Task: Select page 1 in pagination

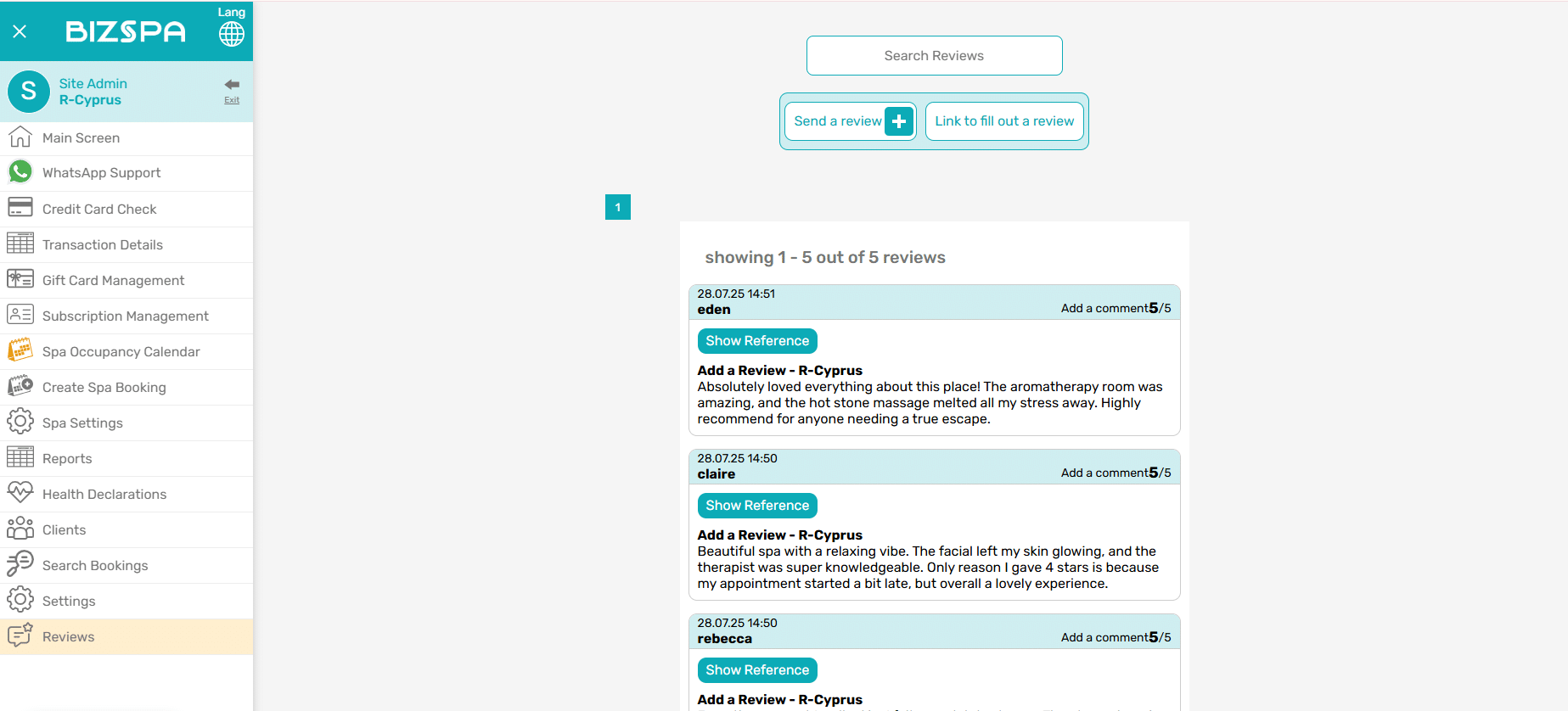Action: click(x=618, y=207)
